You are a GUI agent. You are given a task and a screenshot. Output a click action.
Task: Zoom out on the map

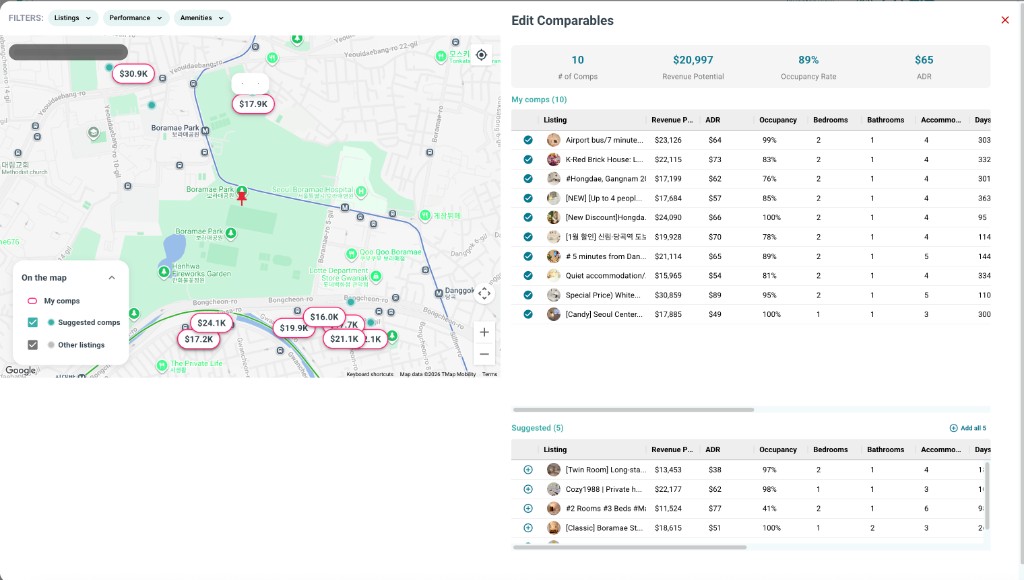(x=484, y=354)
